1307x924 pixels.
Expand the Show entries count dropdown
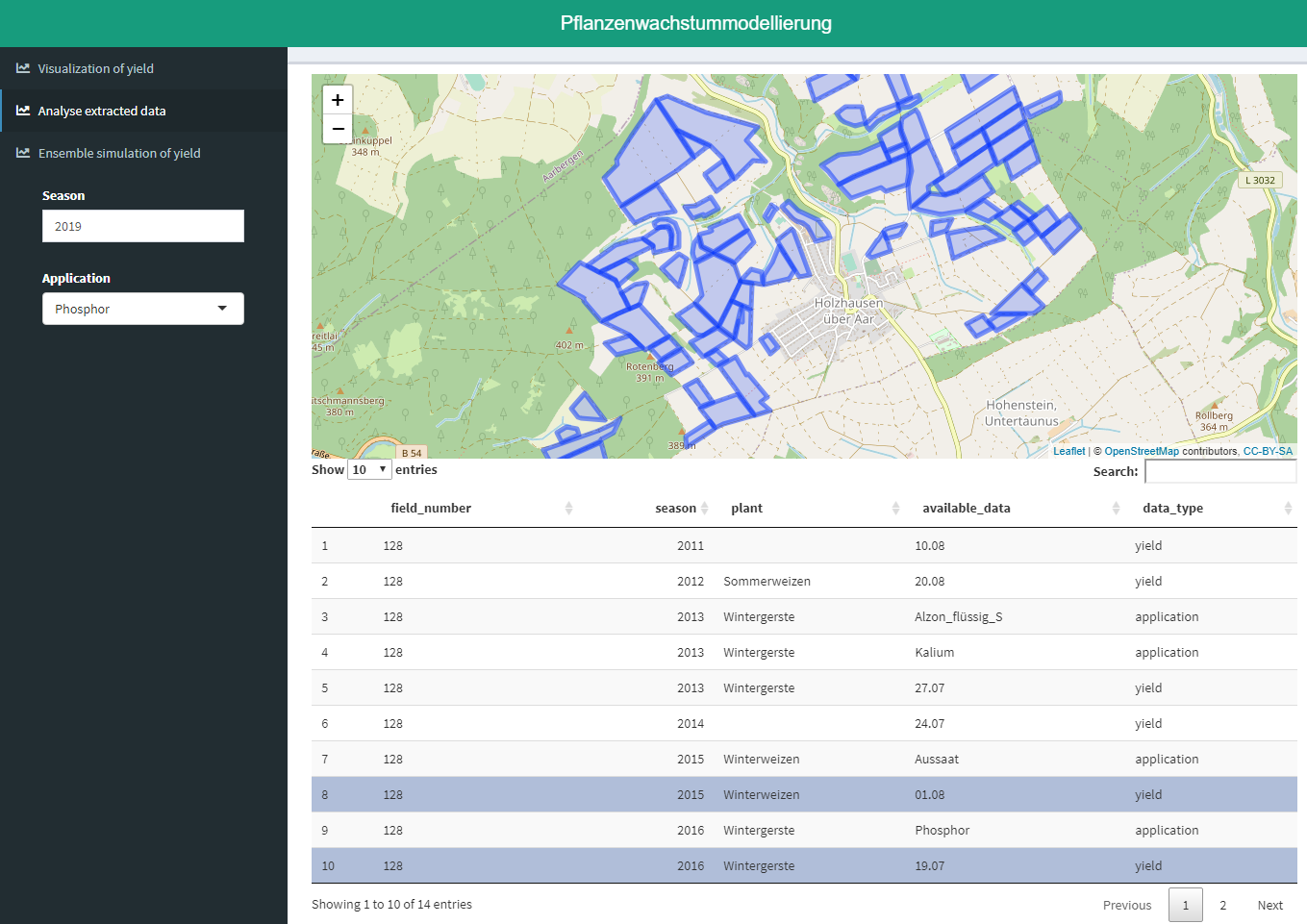(x=369, y=470)
